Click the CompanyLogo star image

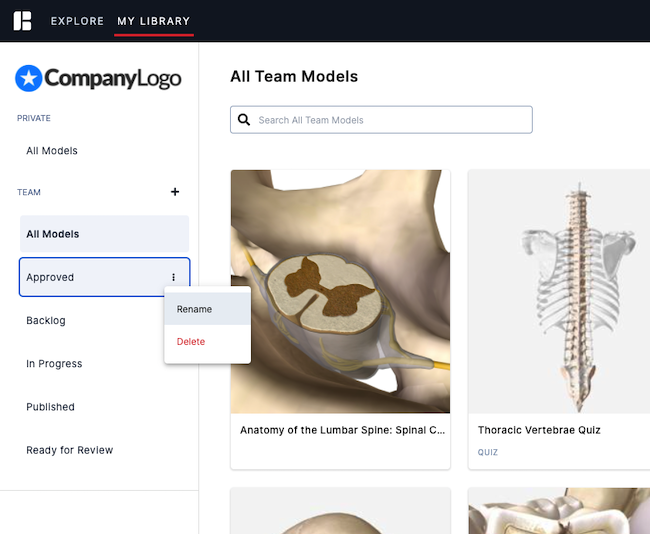point(29,78)
